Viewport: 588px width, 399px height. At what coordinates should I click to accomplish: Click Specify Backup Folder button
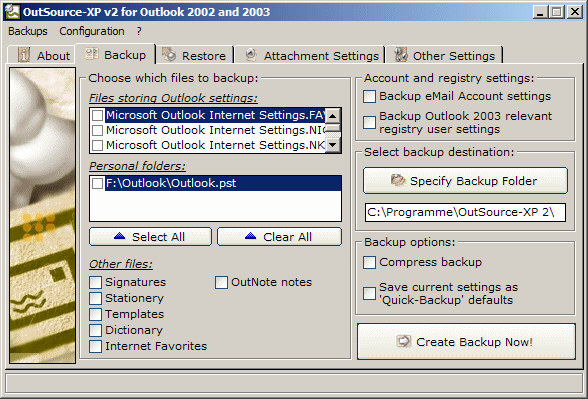(x=465, y=181)
